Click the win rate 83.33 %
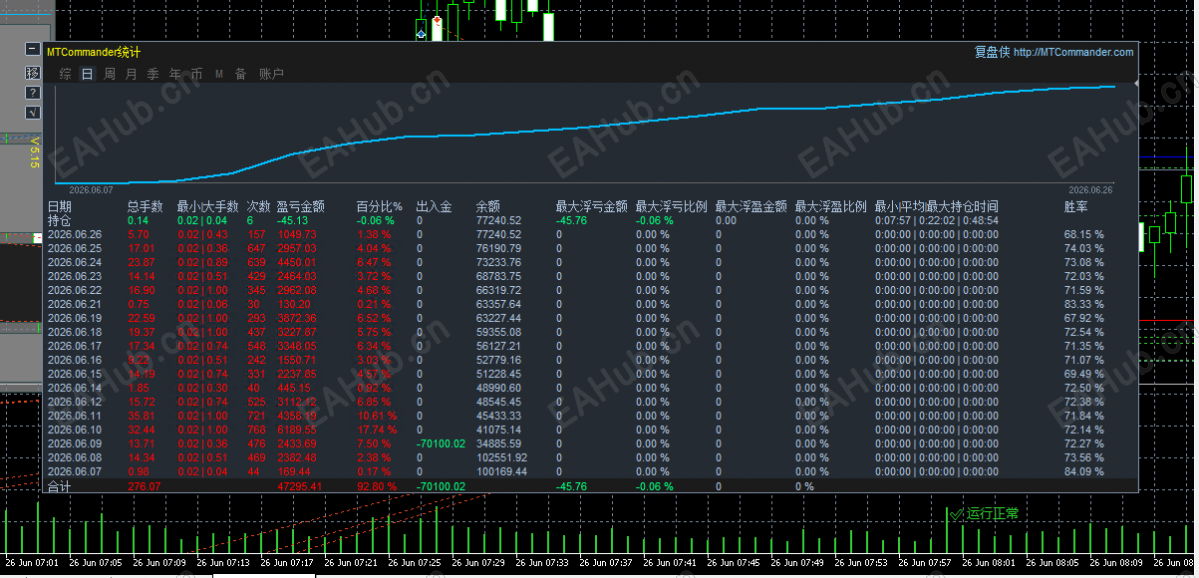Screen dimensions: 1199x578 tap(1084, 304)
